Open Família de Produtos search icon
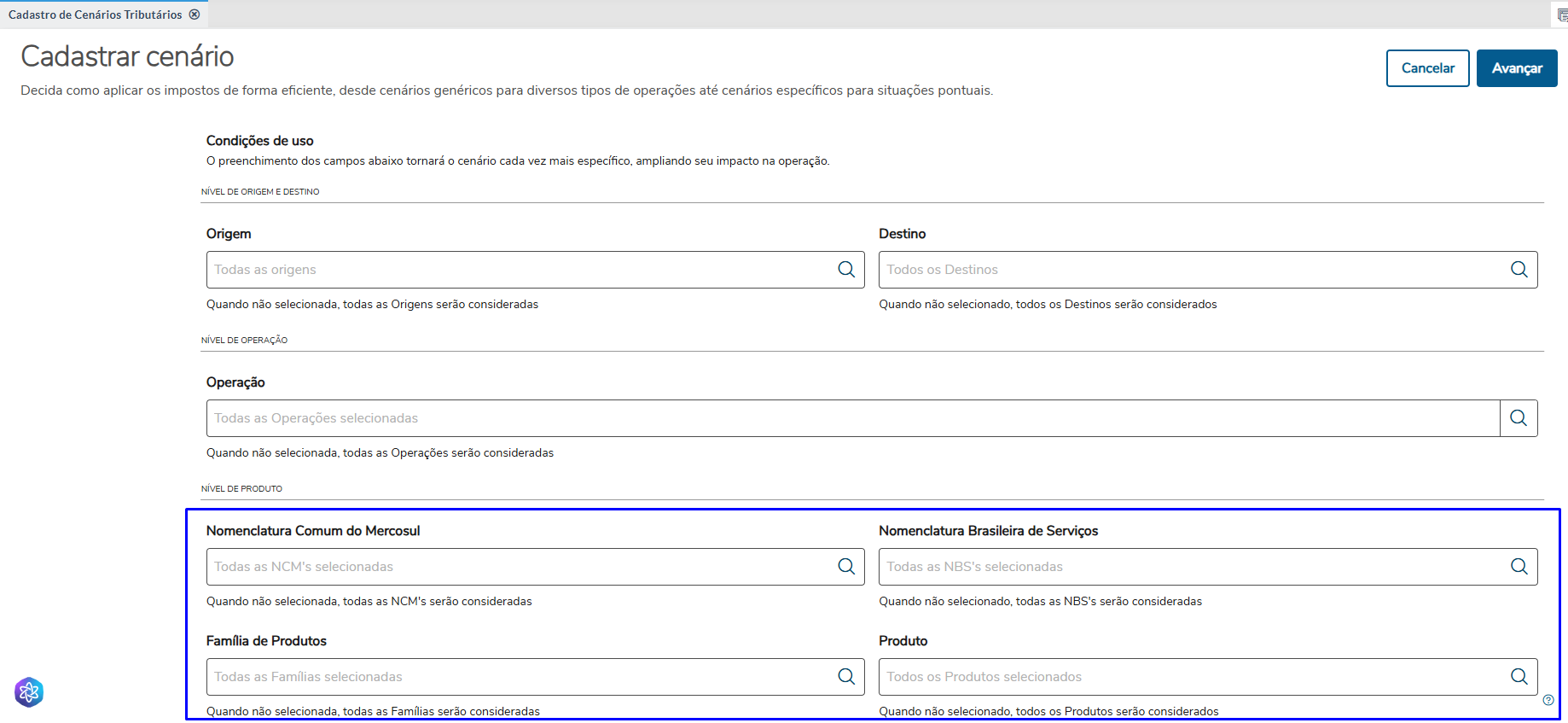 coord(846,677)
